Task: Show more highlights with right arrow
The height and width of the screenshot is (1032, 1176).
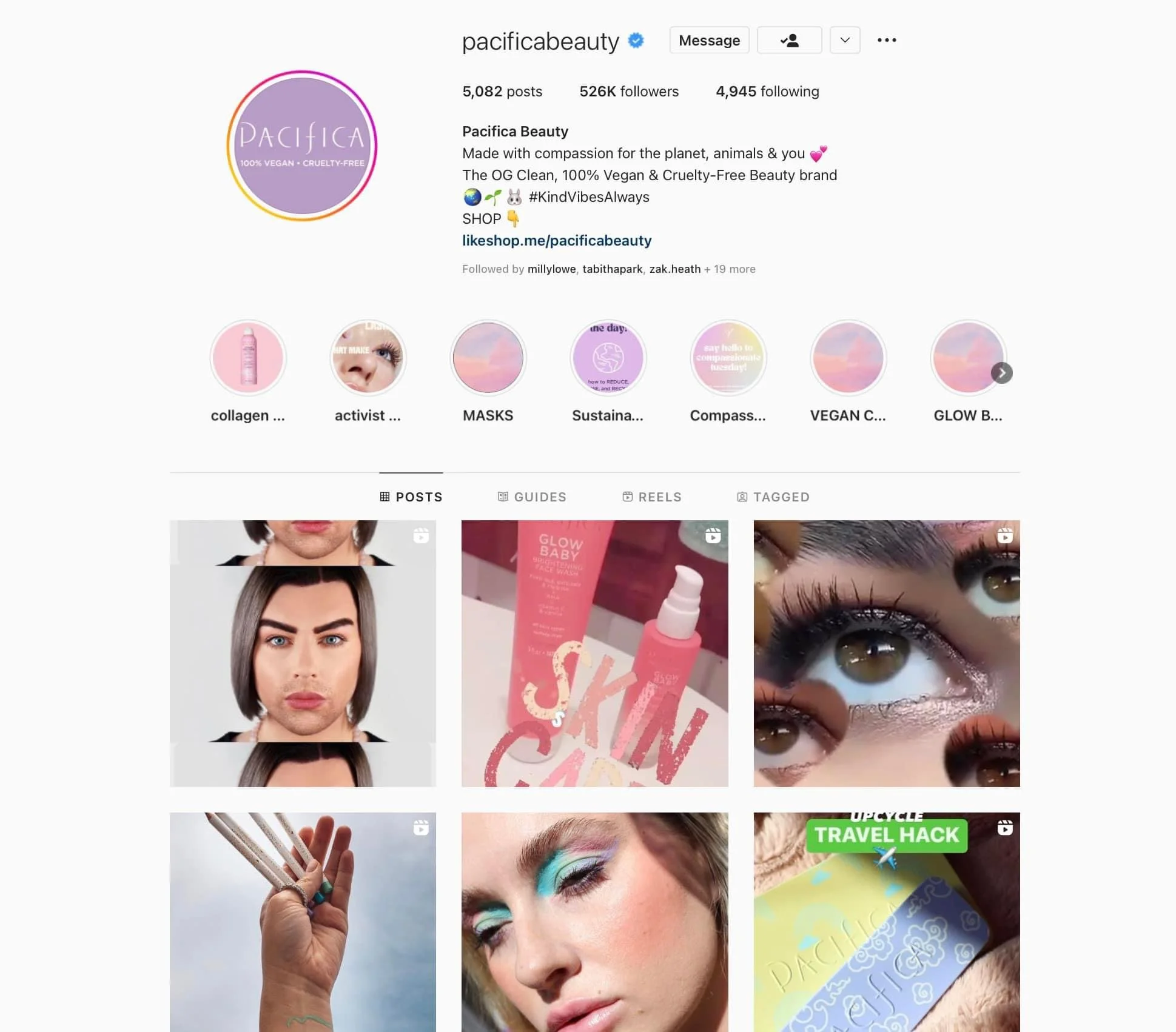Action: [1001, 373]
